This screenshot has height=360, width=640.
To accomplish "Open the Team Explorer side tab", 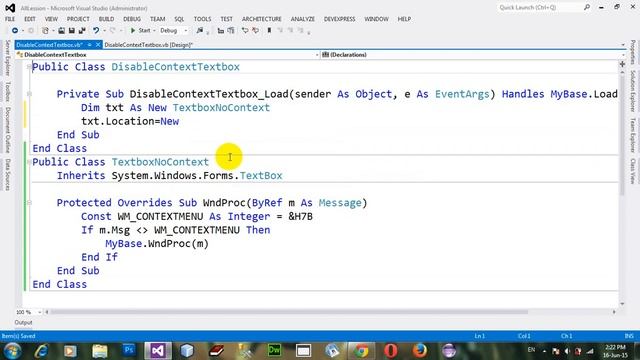I will (632, 136).
